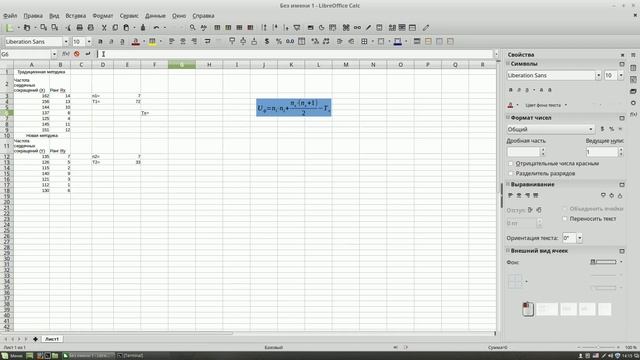Click 'Ведущие нули' value field
The width and height of the screenshot is (640, 360).
[602, 152]
